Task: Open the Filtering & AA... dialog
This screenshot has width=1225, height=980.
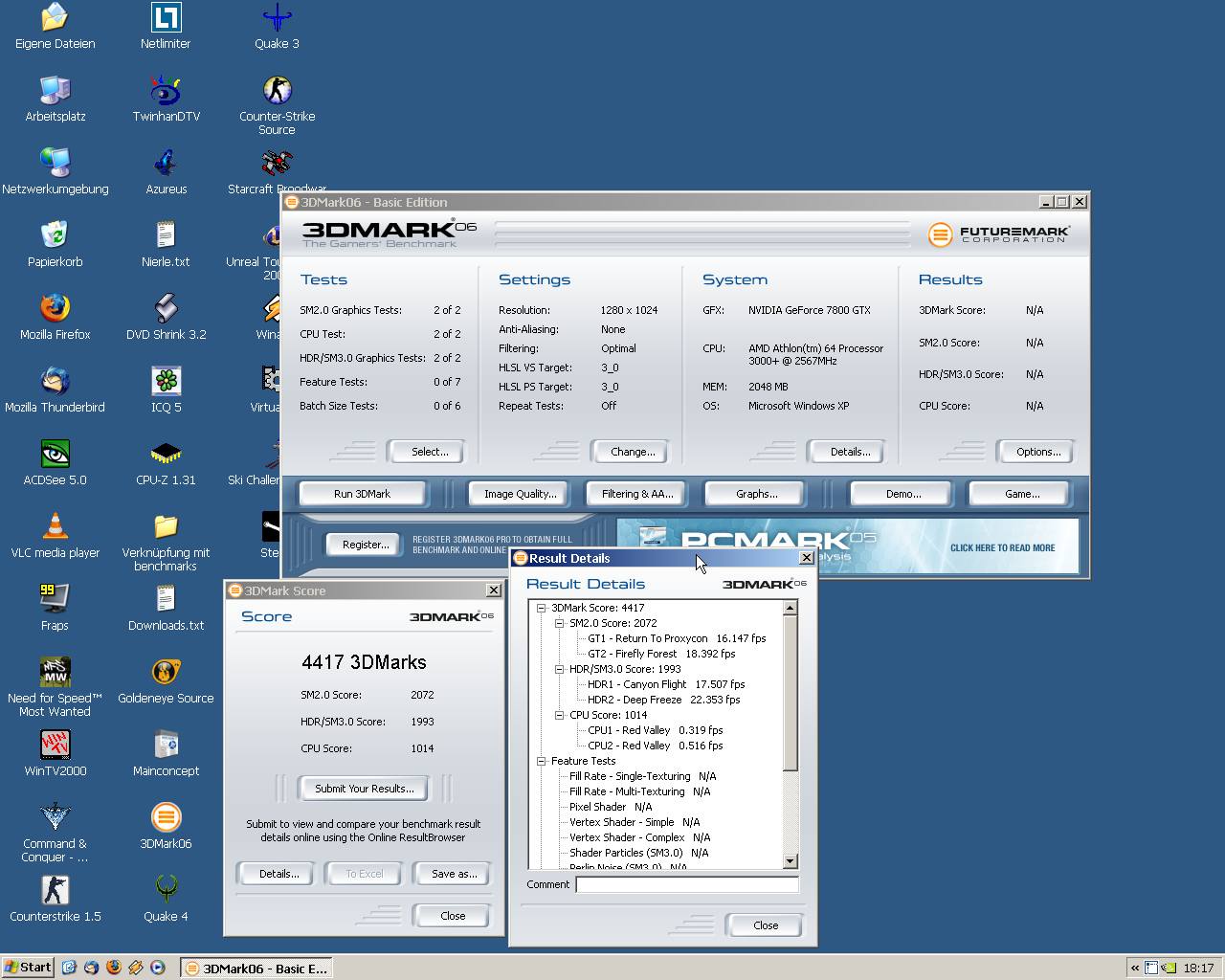Action: point(637,494)
